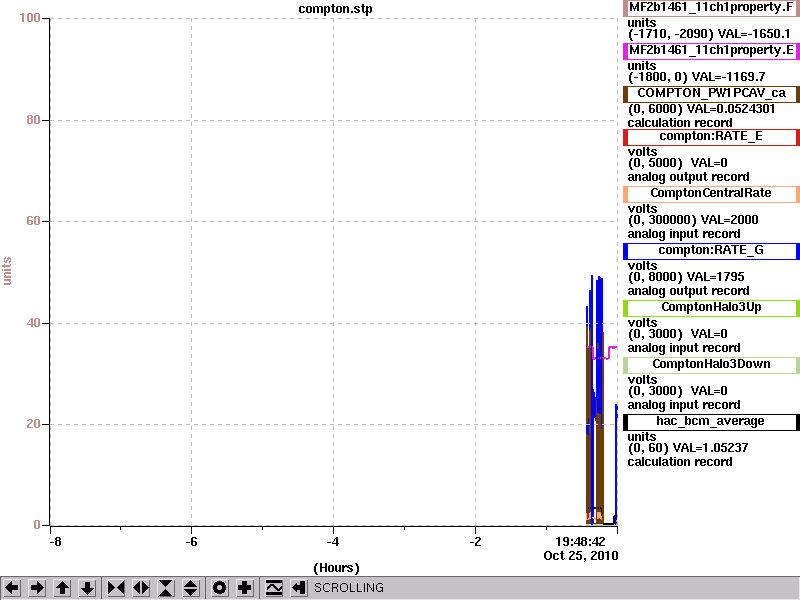The width and height of the screenshot is (800, 600).
Task: Click the VAL=-1650.1 reading for property.F
Action: click(754, 34)
